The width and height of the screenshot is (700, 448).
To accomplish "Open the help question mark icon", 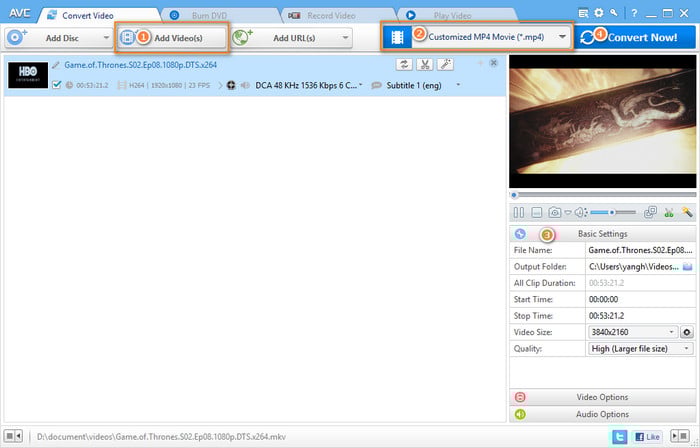I will coord(634,13).
